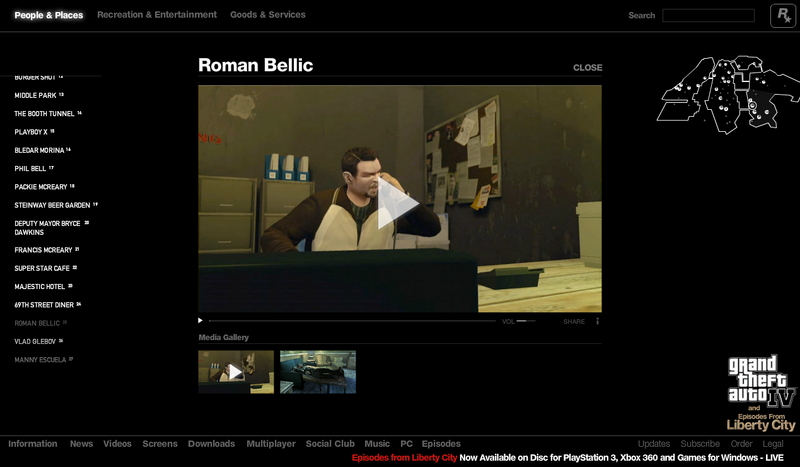Image resolution: width=800 pixels, height=467 pixels.
Task: Open the video options dots icon next to SHARE
Action: tap(597, 321)
